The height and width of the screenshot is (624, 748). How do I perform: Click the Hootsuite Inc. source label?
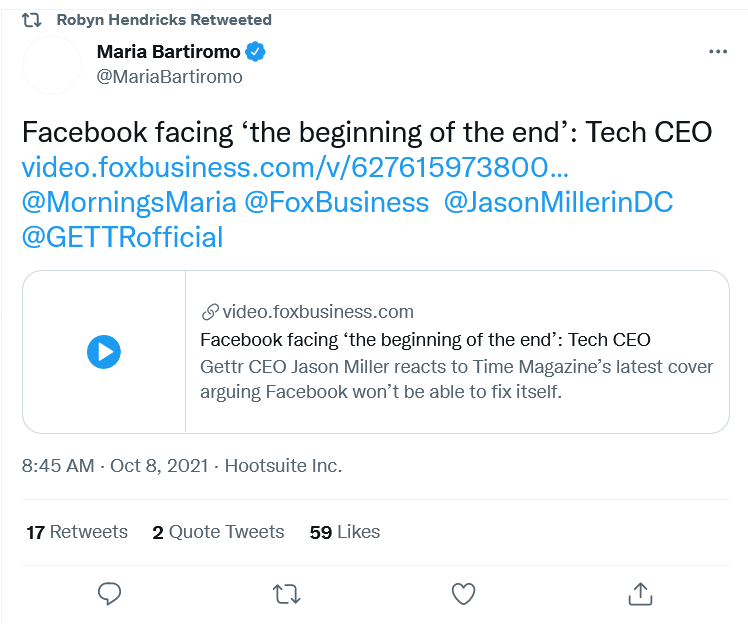tap(283, 466)
